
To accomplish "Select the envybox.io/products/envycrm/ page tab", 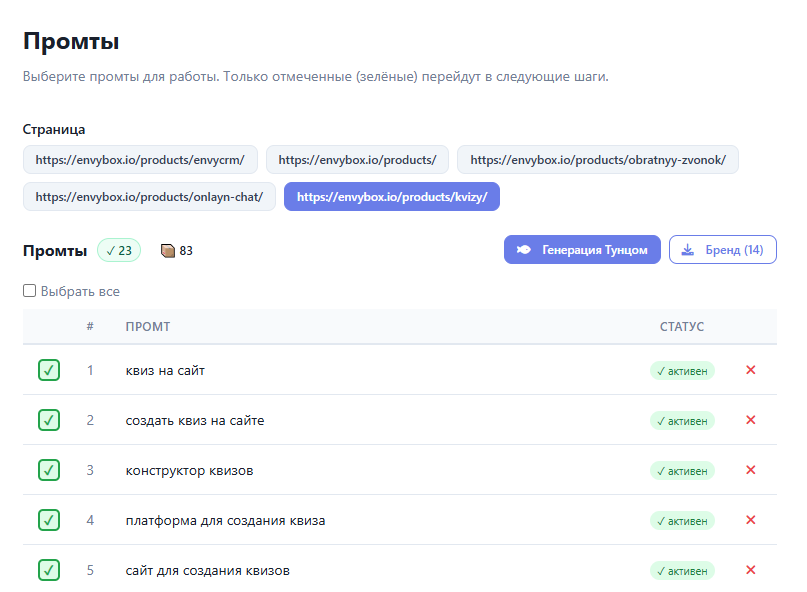I will click(x=140, y=159).
